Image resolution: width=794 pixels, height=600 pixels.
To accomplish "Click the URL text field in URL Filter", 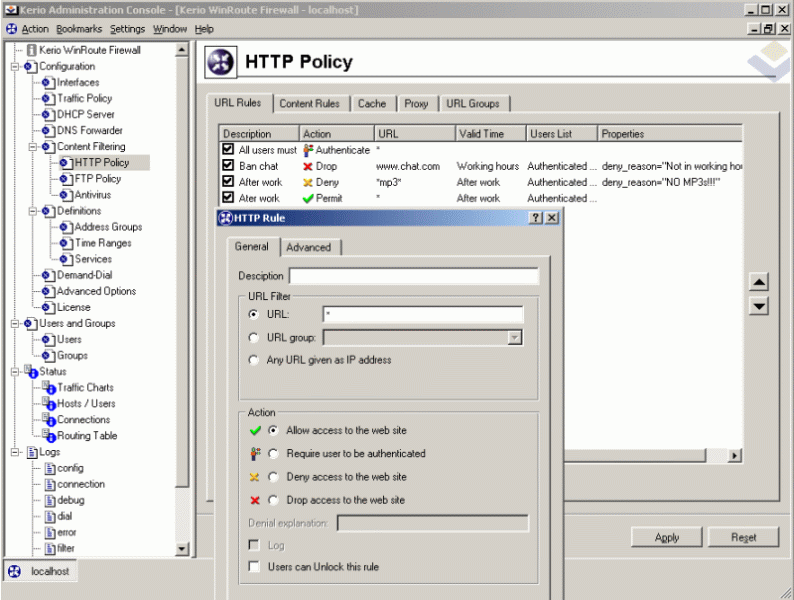I will point(423,314).
